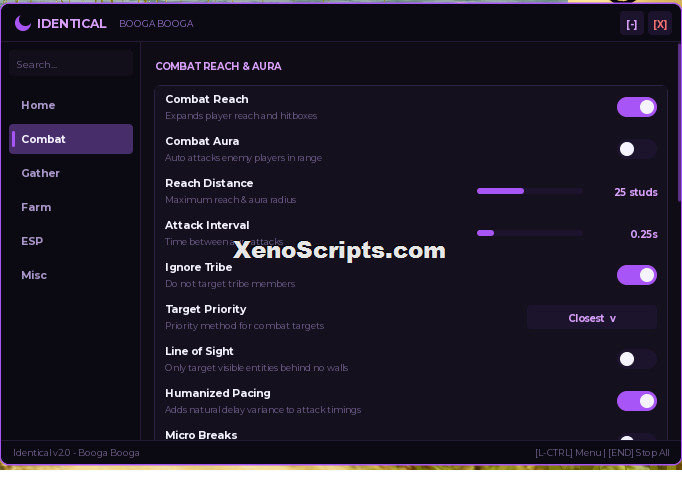Enable the Line of Sight toggle
682x500 pixels.
tap(637, 359)
